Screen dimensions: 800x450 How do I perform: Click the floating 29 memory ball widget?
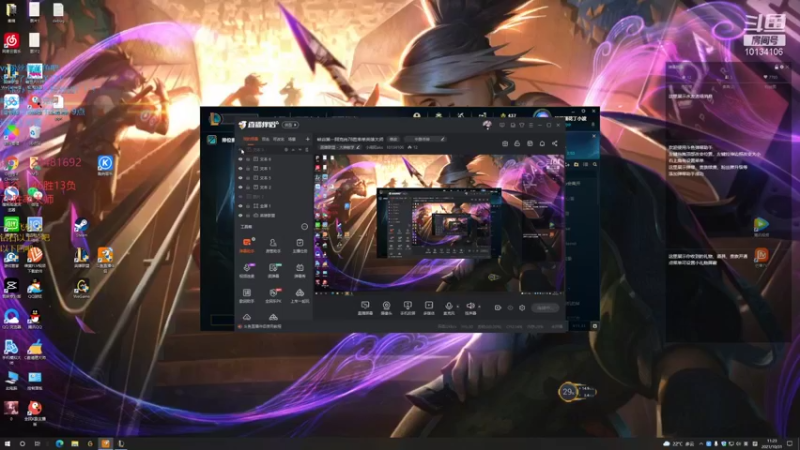click(x=568, y=392)
